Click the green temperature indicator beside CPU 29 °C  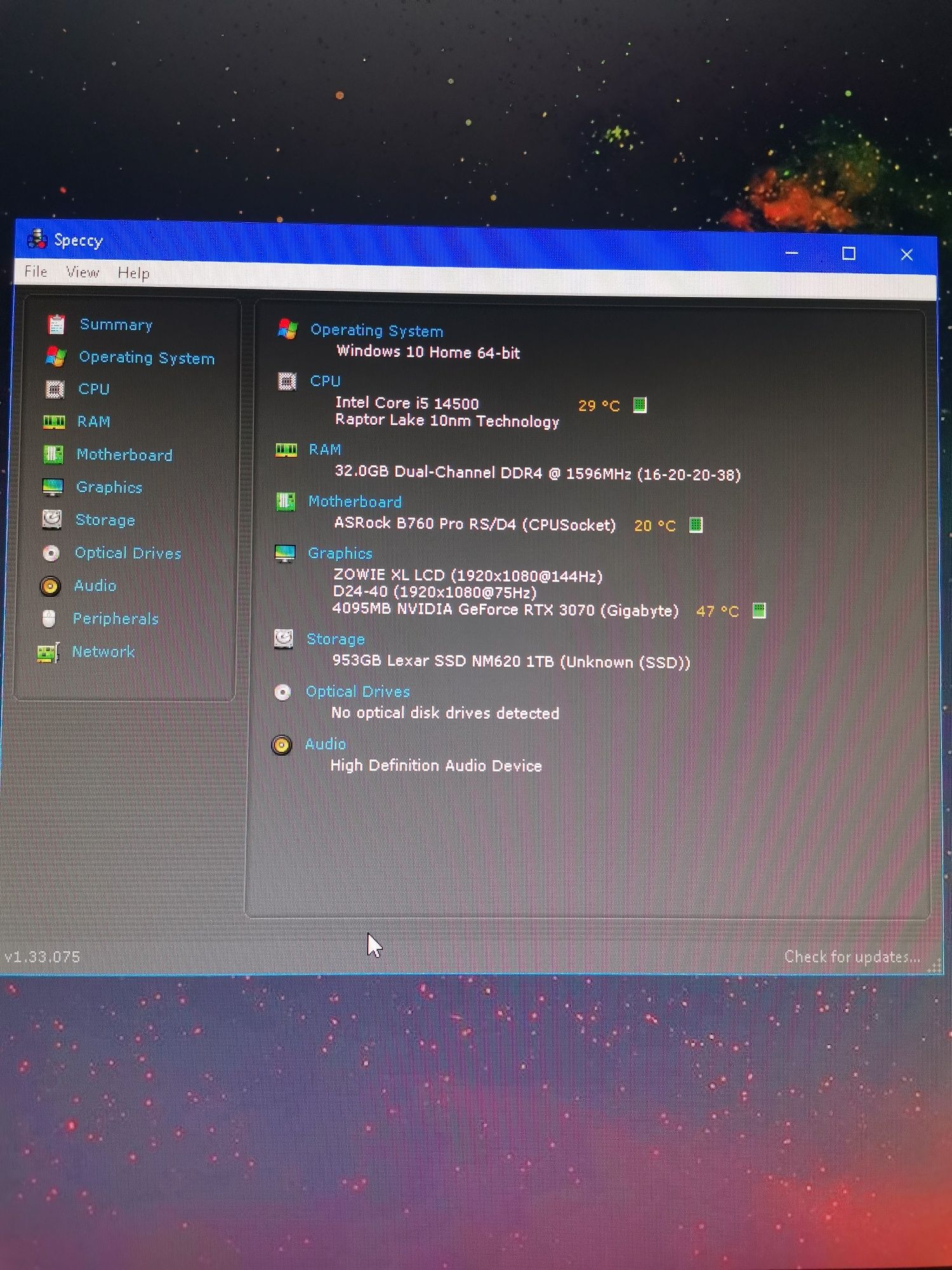pyautogui.click(x=640, y=405)
